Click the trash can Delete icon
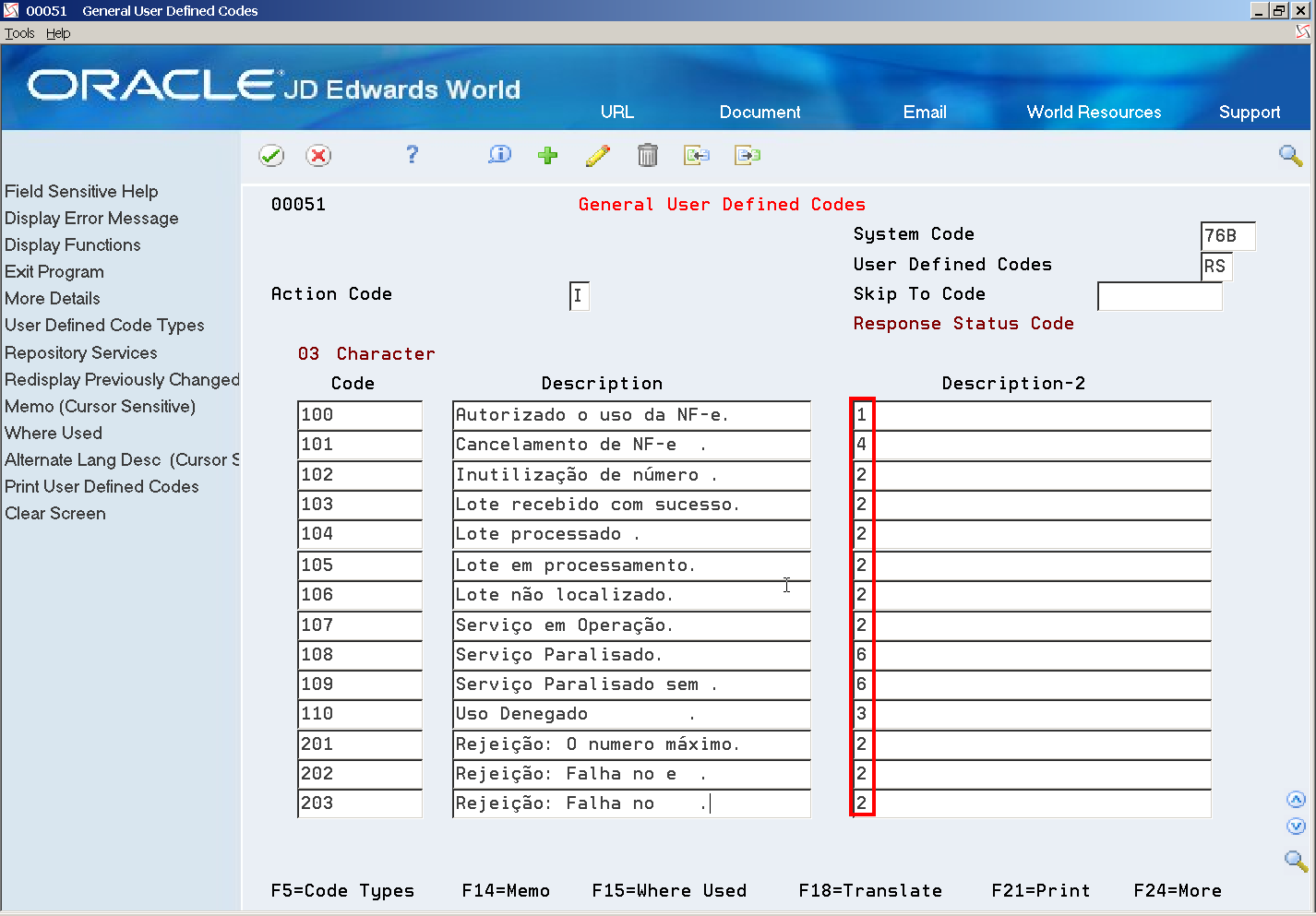 [648, 155]
